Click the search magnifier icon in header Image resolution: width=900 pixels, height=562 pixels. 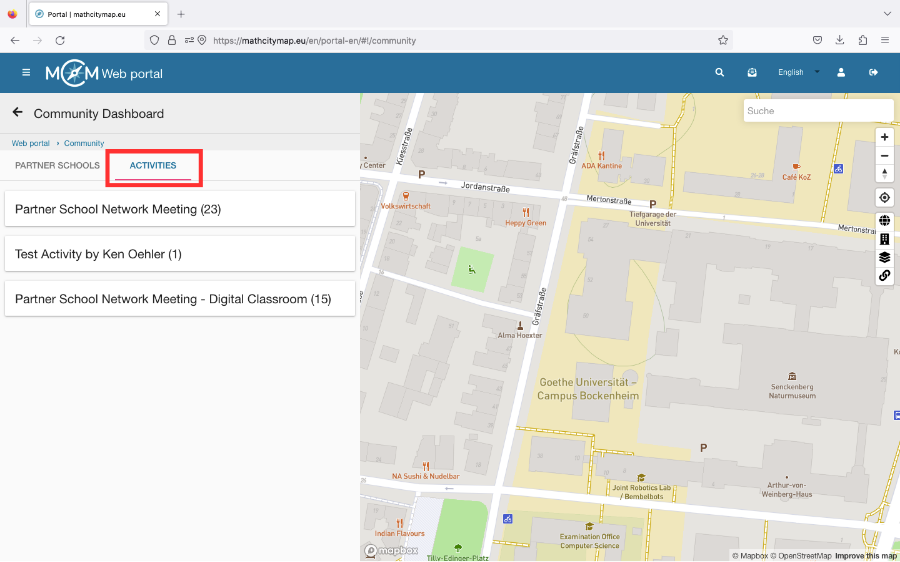[719, 73]
